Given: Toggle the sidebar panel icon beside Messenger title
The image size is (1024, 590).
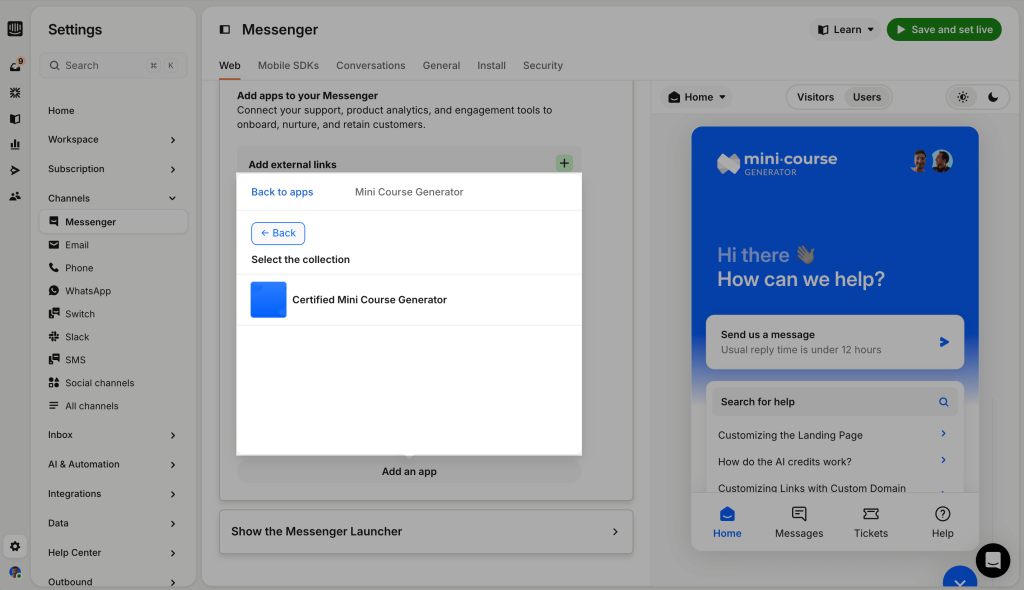Looking at the screenshot, I should (x=225, y=29).
